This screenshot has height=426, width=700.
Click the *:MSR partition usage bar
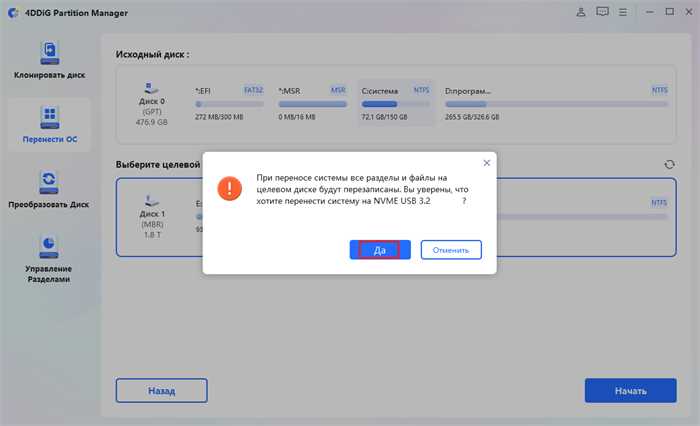point(312,104)
